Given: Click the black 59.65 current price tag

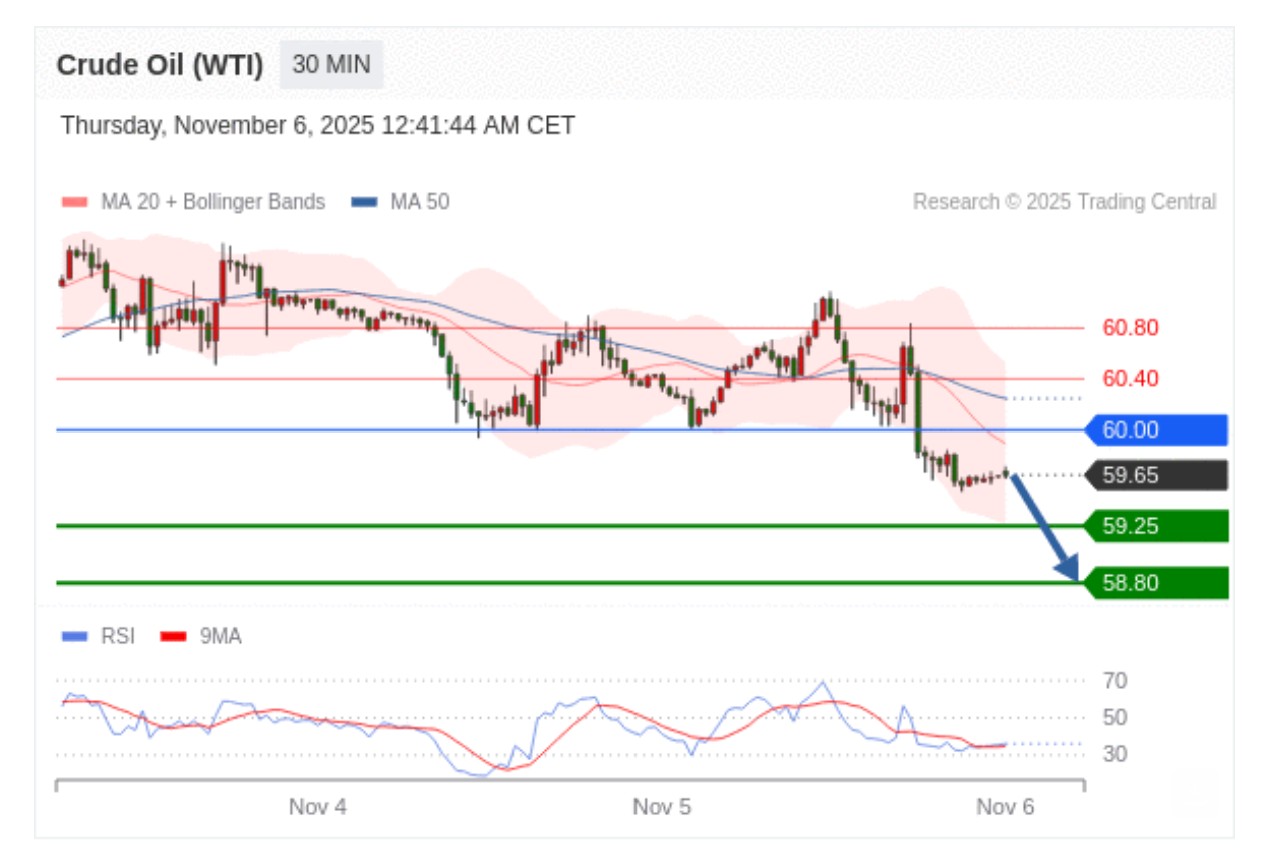Looking at the screenshot, I should click(1157, 475).
